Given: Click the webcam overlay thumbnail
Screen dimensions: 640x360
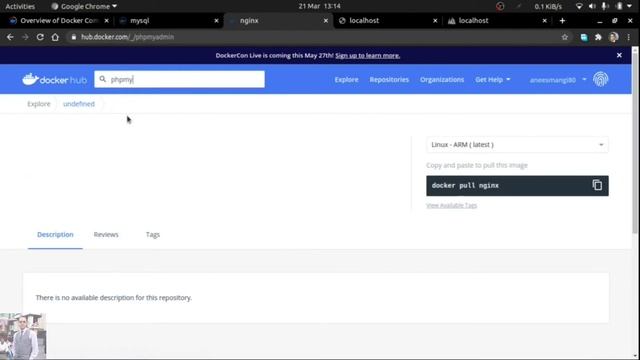Looking at the screenshot, I should point(23,336).
